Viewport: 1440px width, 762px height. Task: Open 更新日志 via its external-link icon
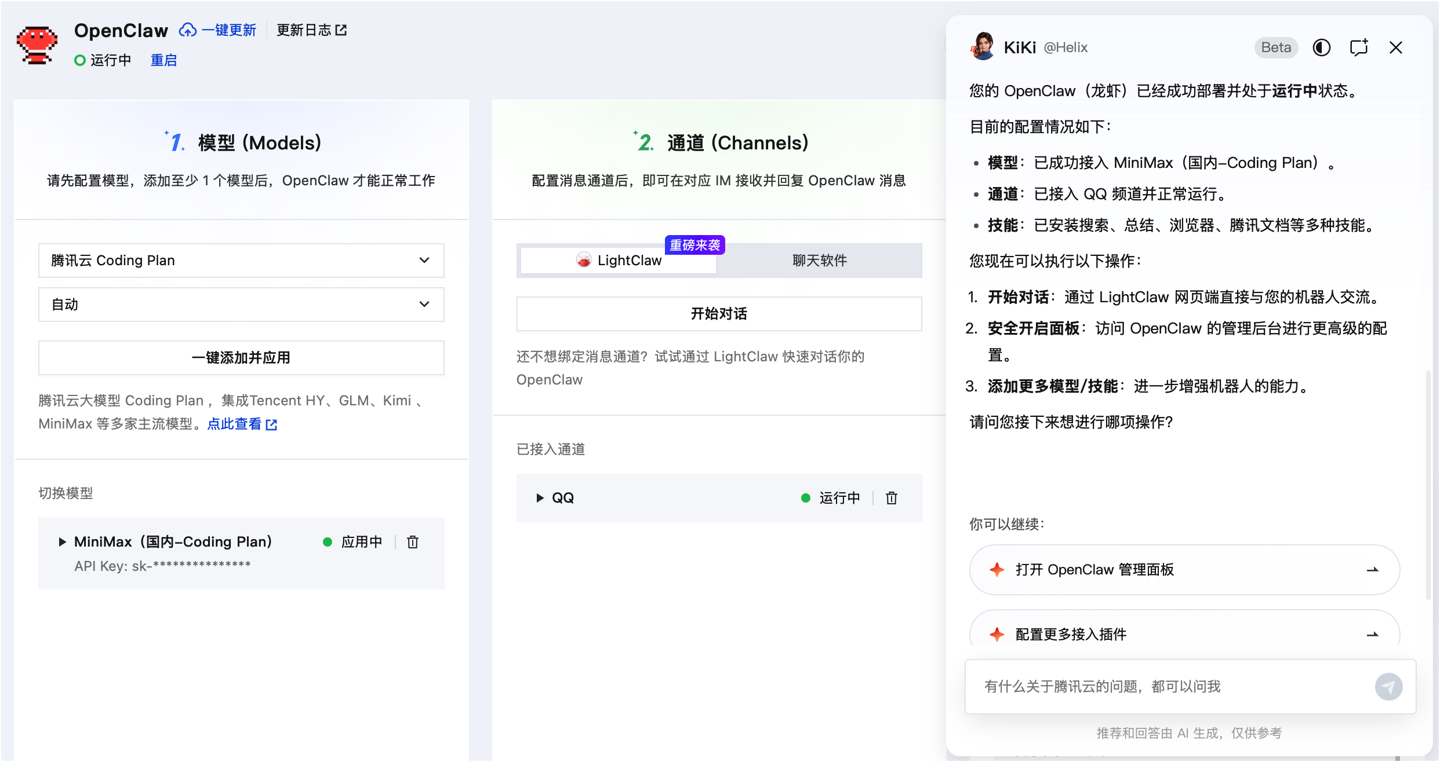340,30
